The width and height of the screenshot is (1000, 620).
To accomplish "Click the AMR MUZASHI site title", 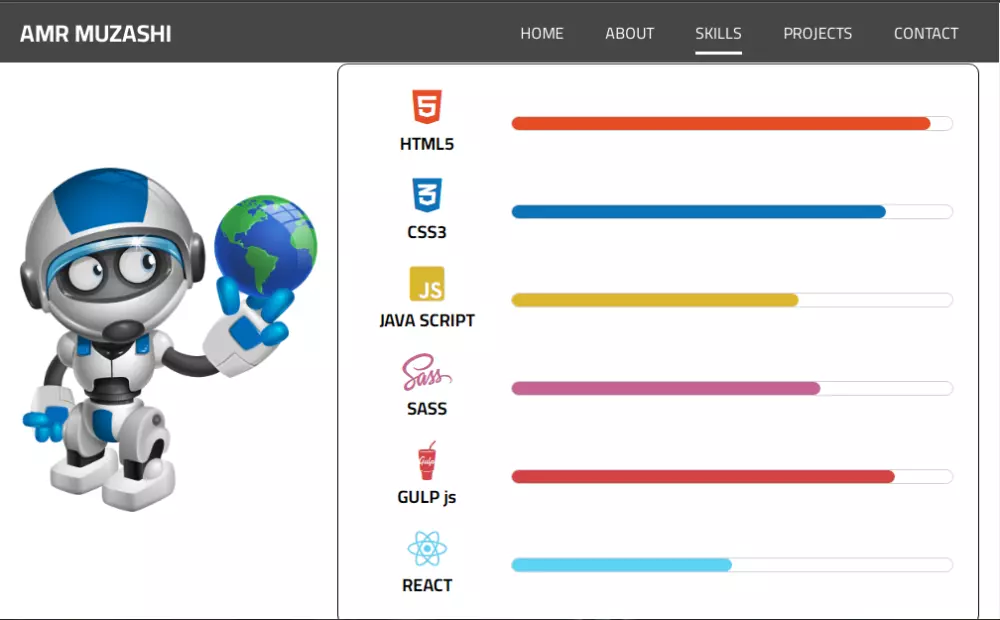I will click(x=96, y=34).
